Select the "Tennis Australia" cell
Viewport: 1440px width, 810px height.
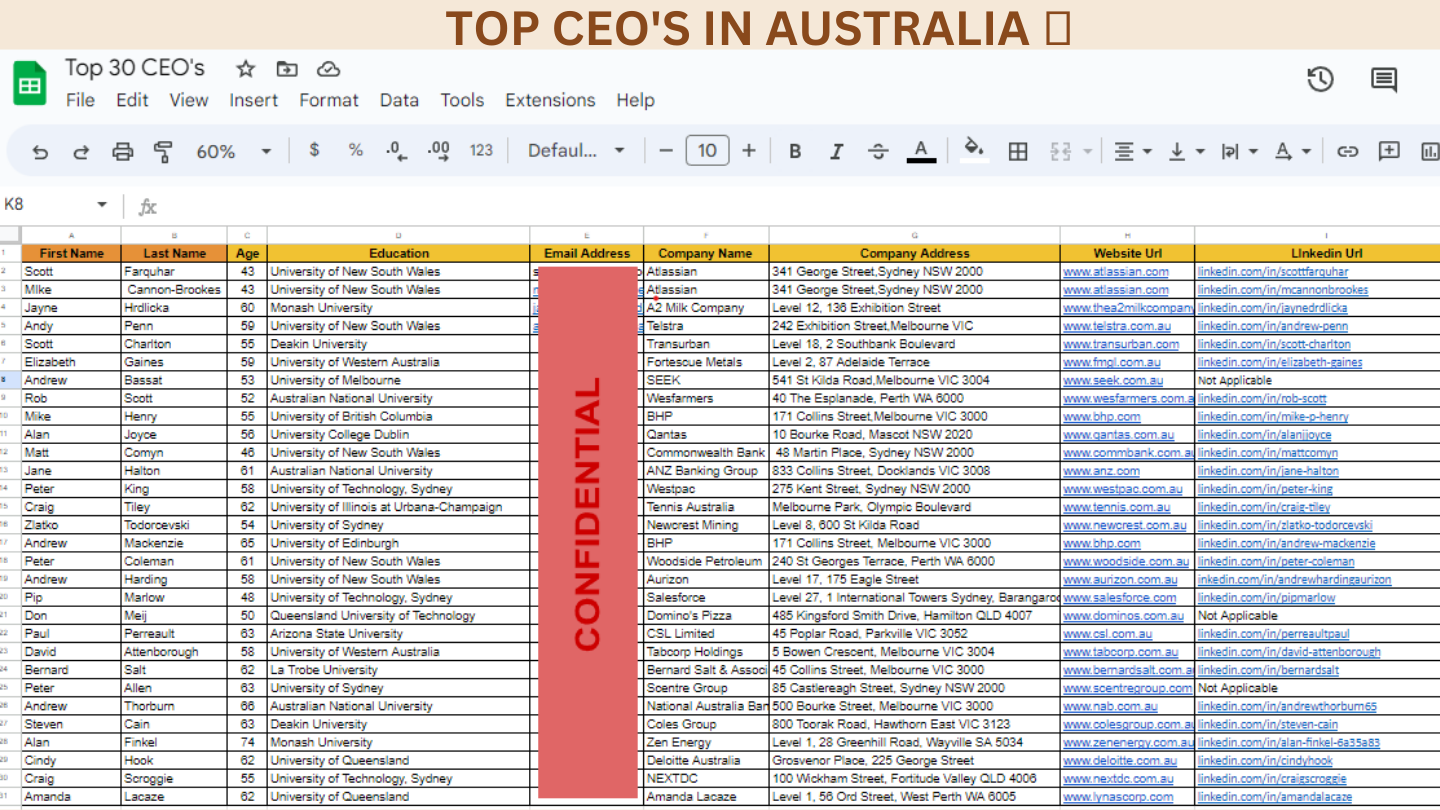tap(706, 507)
